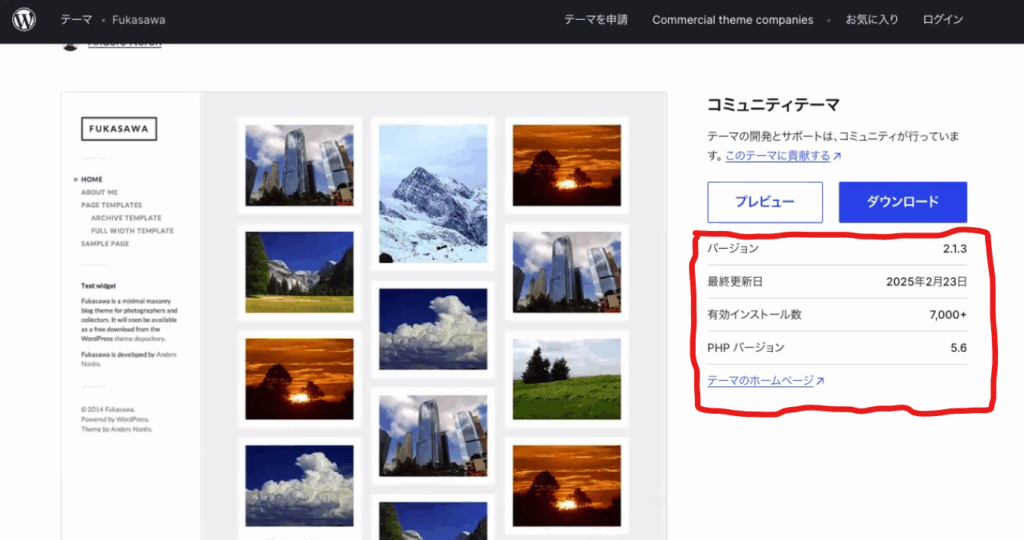This screenshot has height=540, width=1024.
Task: Open the テーマを申請 menu item
Action: point(596,20)
